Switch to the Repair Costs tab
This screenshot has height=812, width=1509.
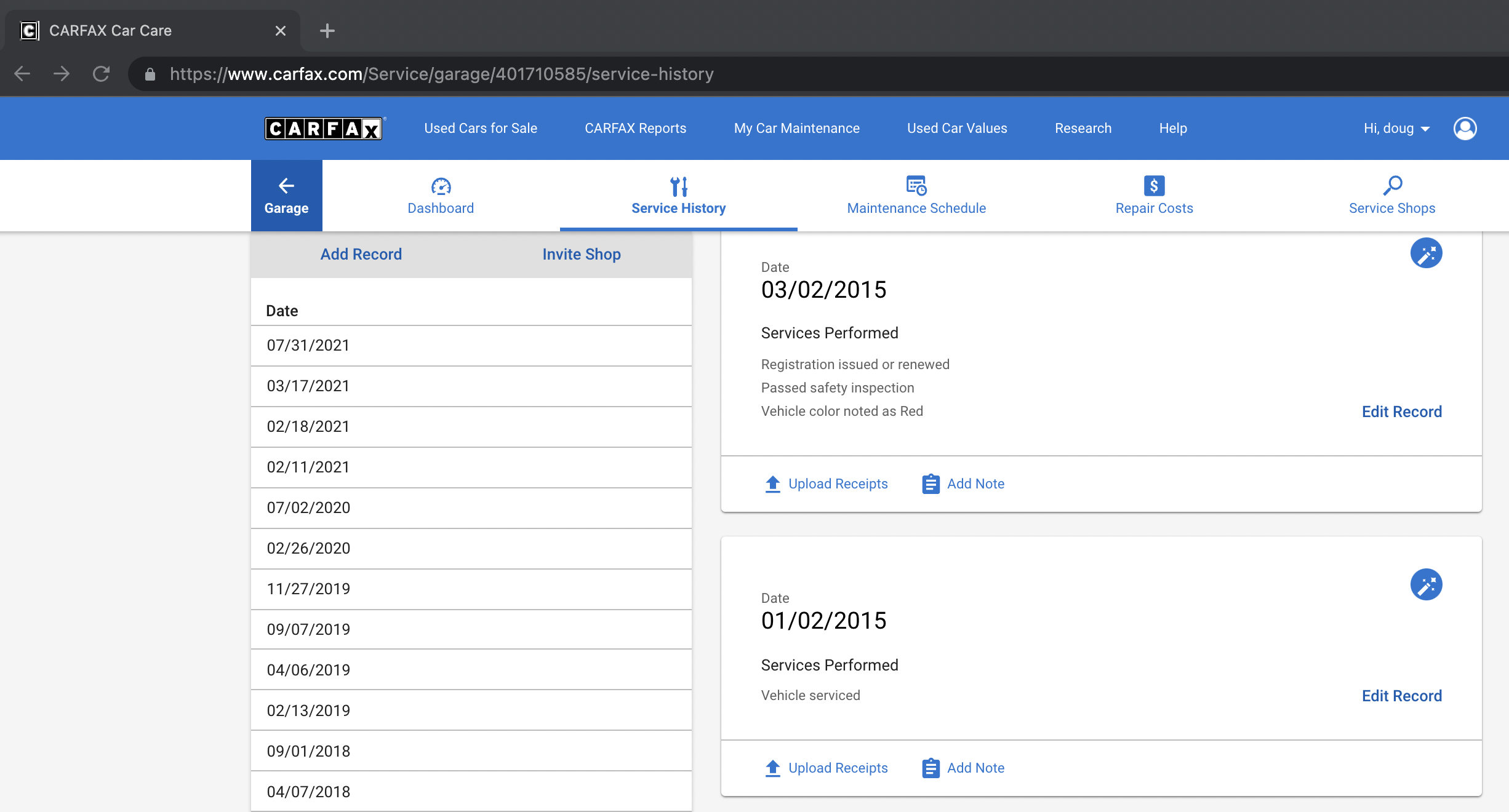click(1154, 196)
